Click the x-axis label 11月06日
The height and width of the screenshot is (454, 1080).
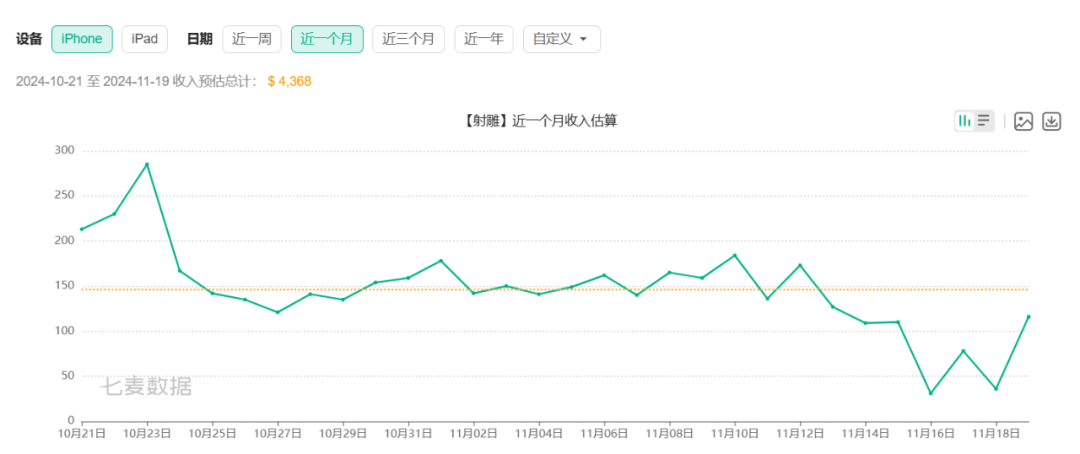604,434
